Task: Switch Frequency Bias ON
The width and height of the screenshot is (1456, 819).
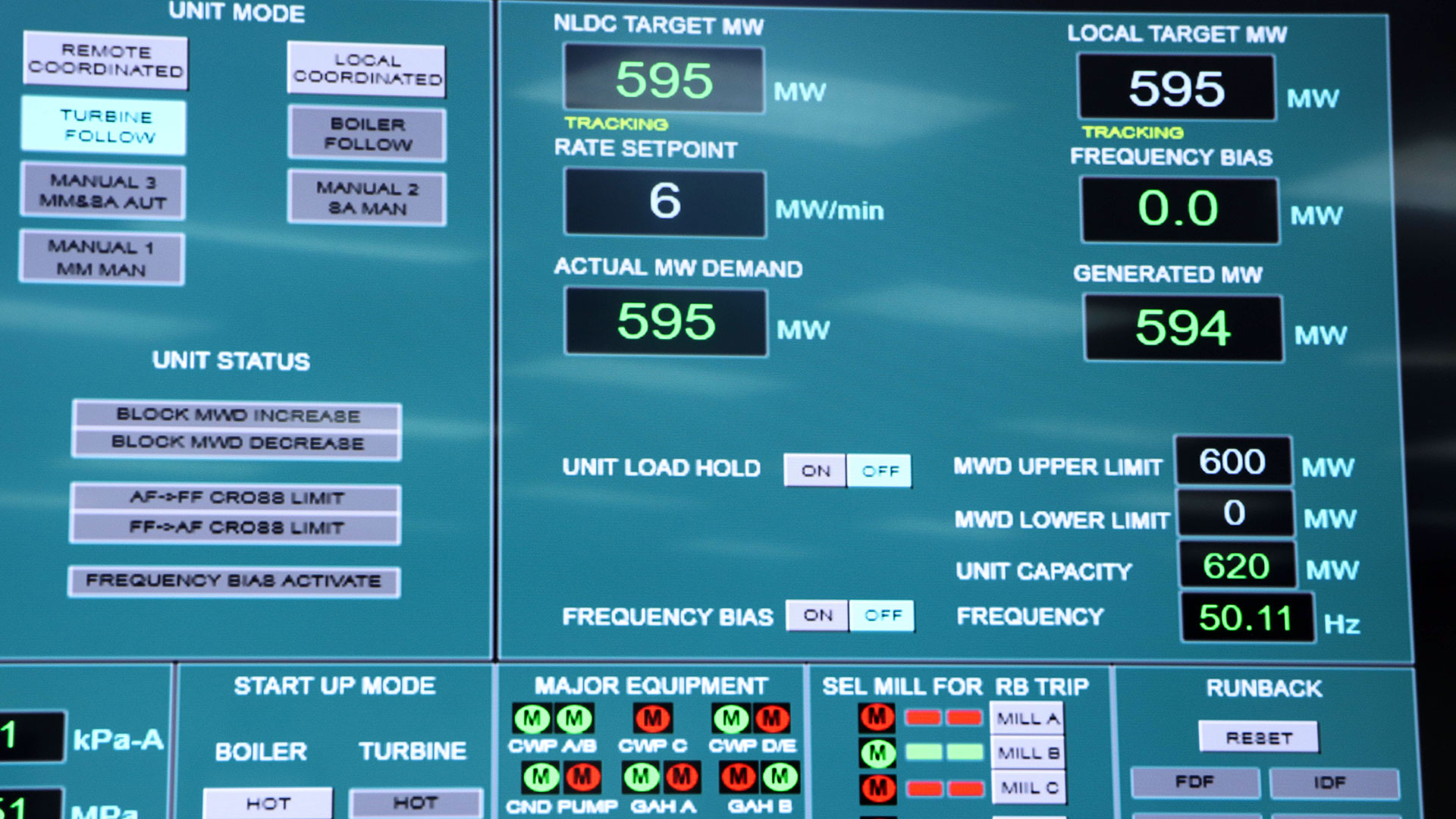Action: click(x=817, y=615)
